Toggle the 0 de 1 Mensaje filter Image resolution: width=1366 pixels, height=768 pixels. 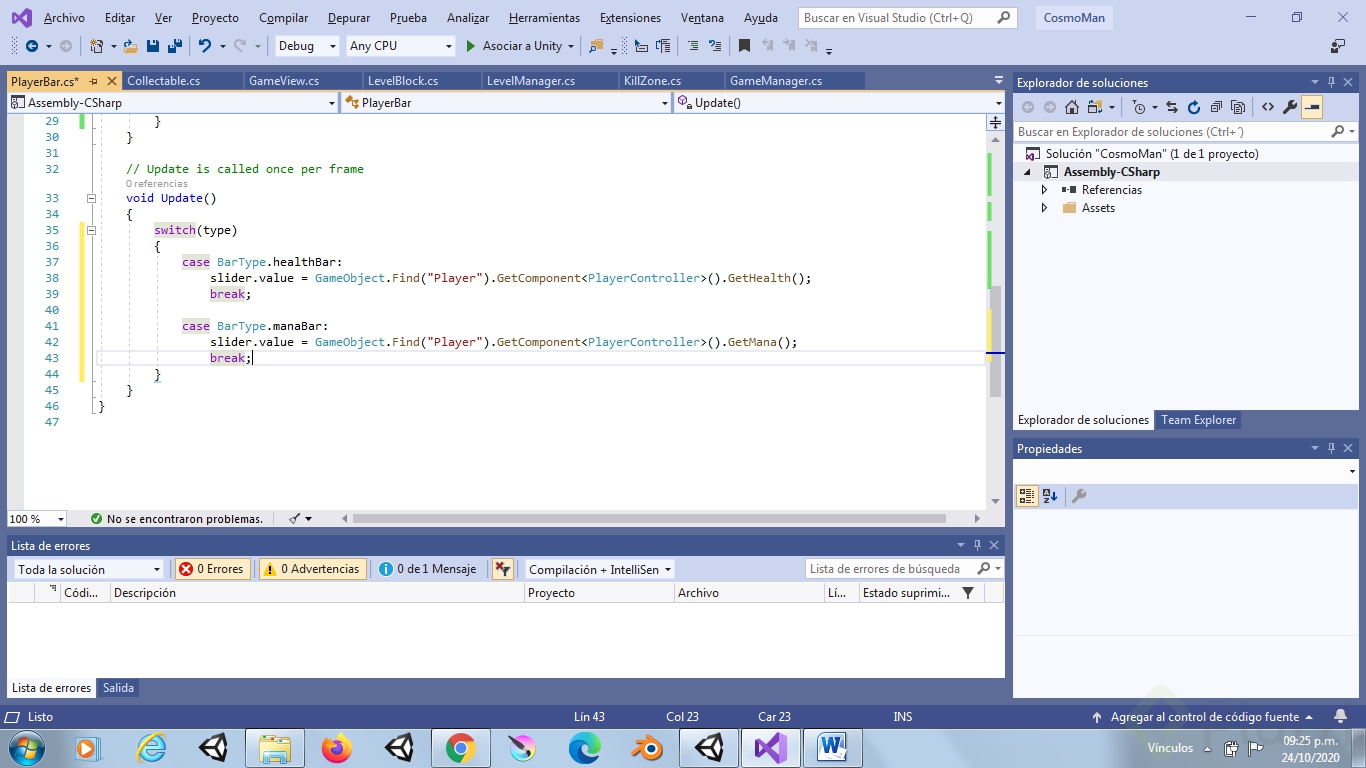click(427, 569)
